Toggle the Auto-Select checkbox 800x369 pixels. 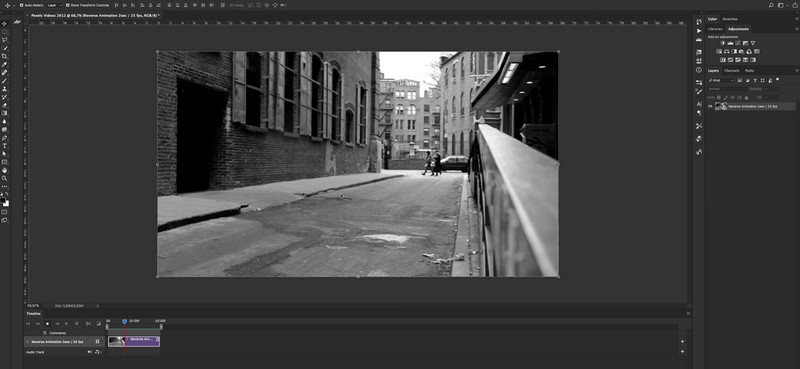[21, 5]
